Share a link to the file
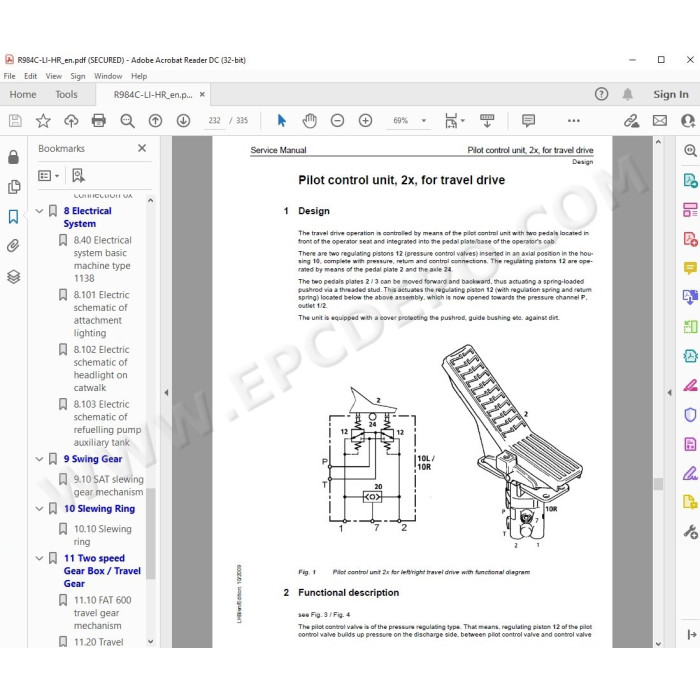700x700 pixels. 631,121
